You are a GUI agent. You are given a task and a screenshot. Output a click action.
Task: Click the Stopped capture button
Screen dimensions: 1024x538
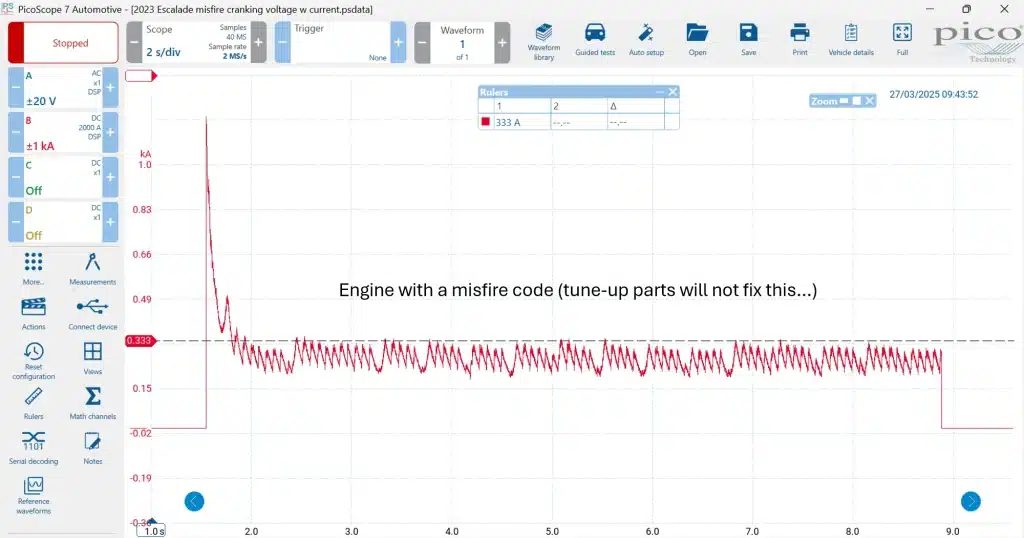coord(63,42)
